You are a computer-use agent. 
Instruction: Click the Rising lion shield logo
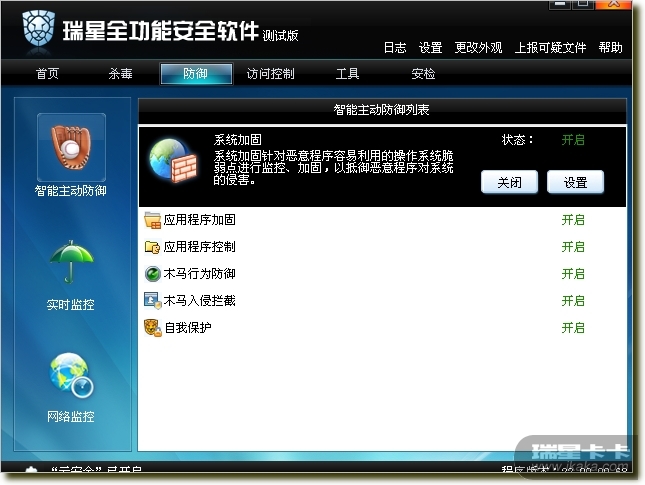click(39, 28)
